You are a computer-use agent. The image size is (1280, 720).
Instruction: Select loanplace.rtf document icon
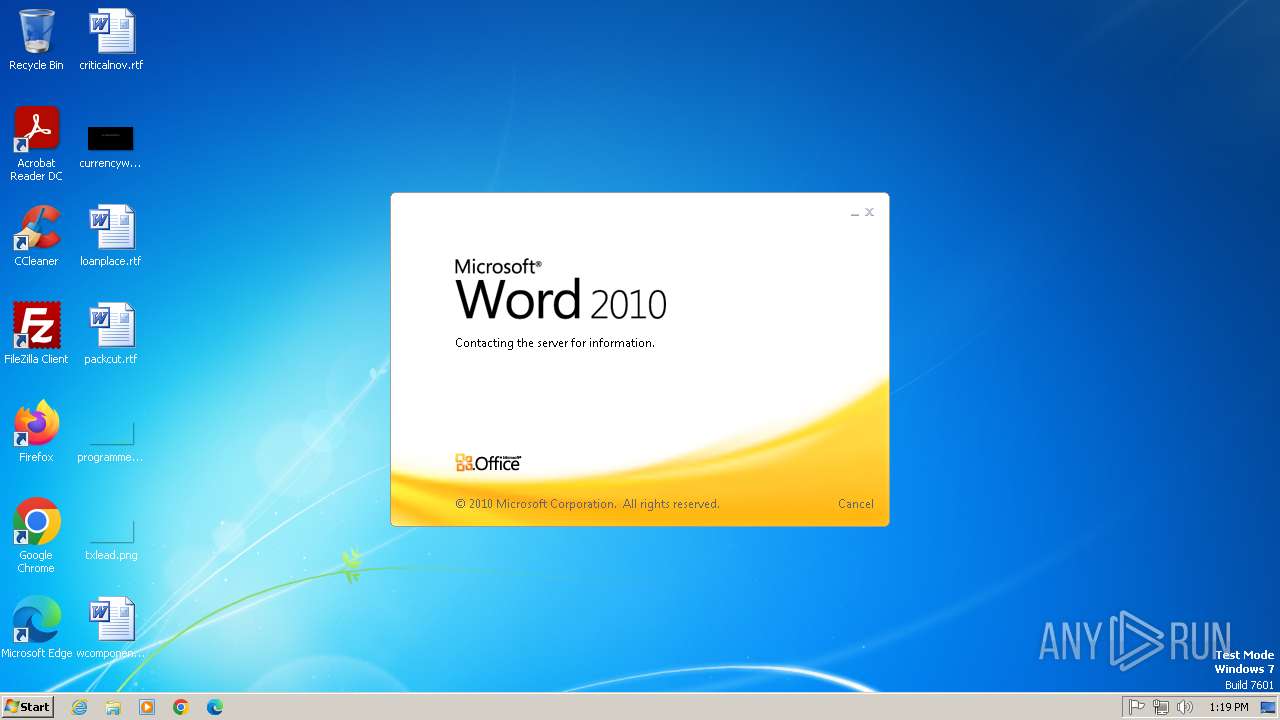(111, 236)
